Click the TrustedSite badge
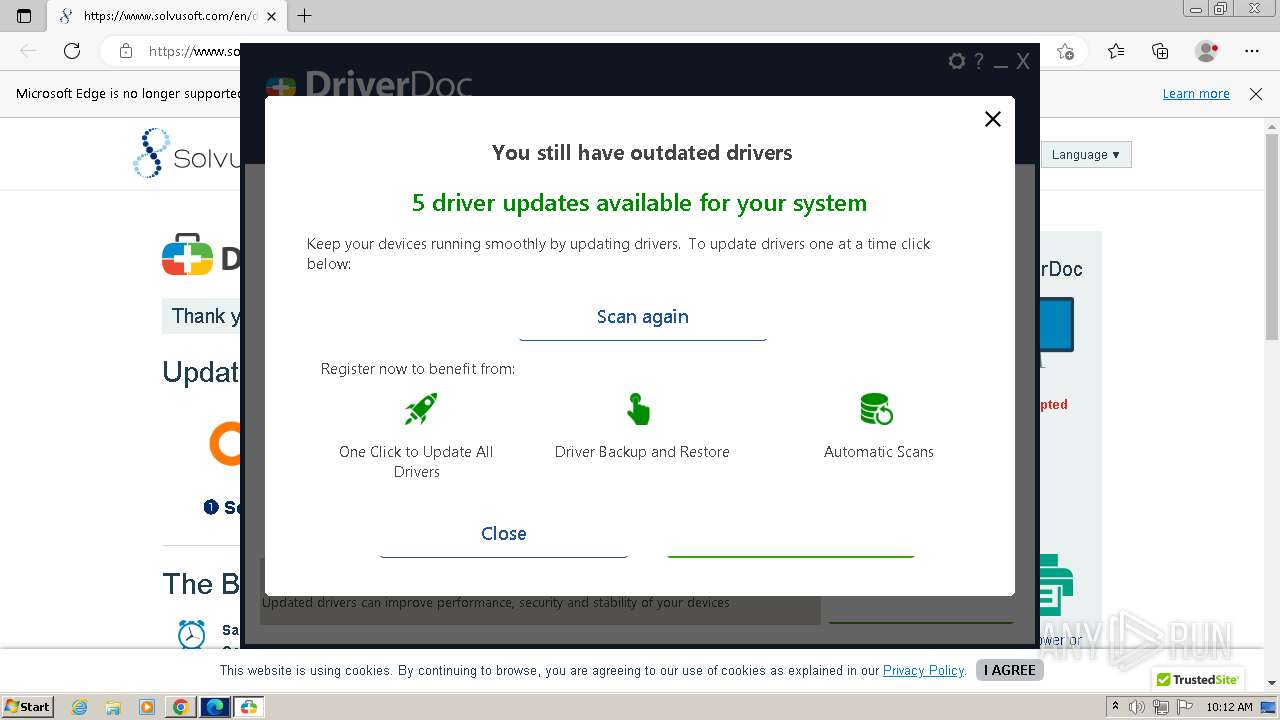 [1197, 680]
